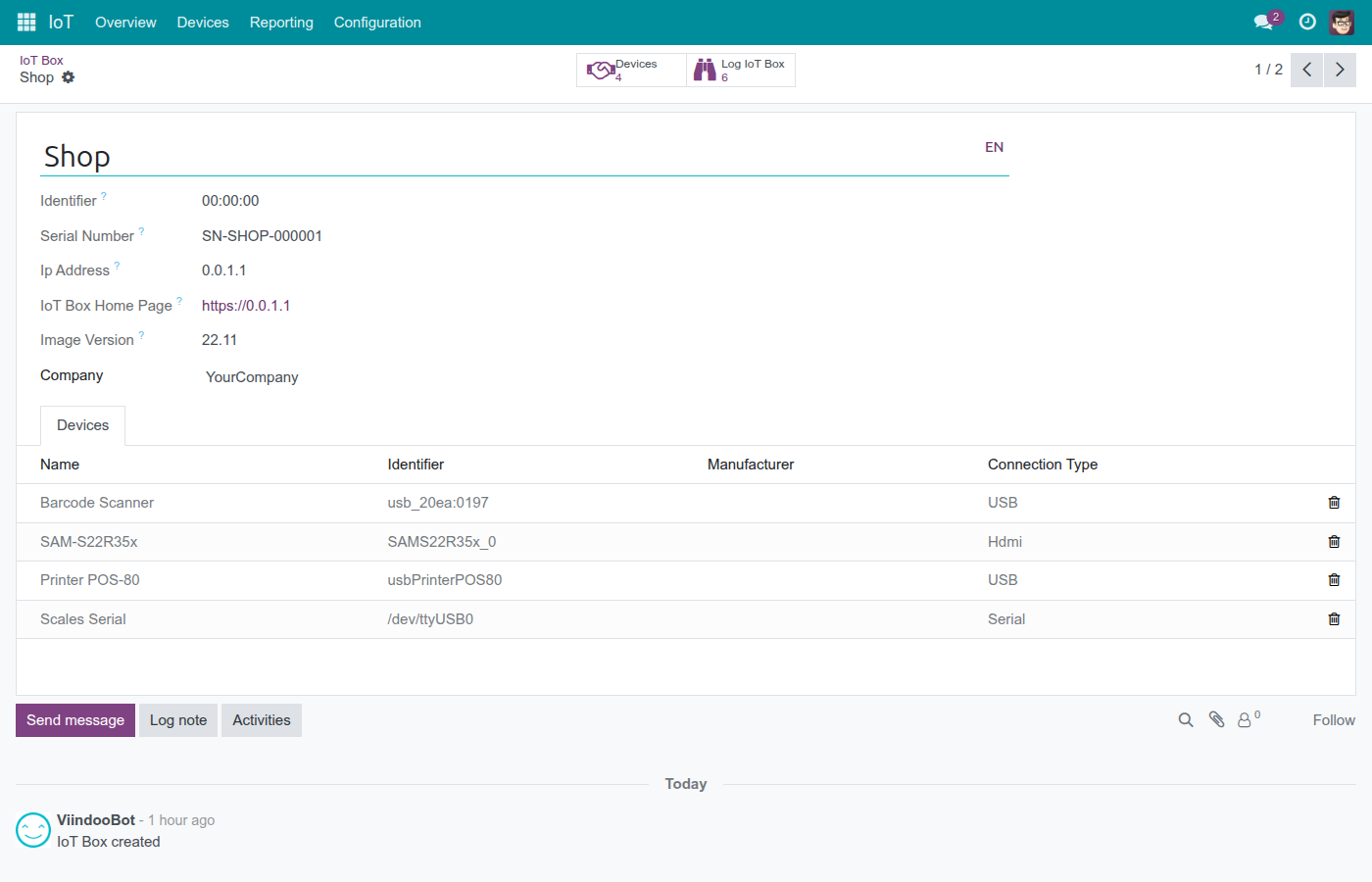Viewport: 1372px width, 882px height.
Task: Click Log note button
Action: pyautogui.click(x=178, y=720)
